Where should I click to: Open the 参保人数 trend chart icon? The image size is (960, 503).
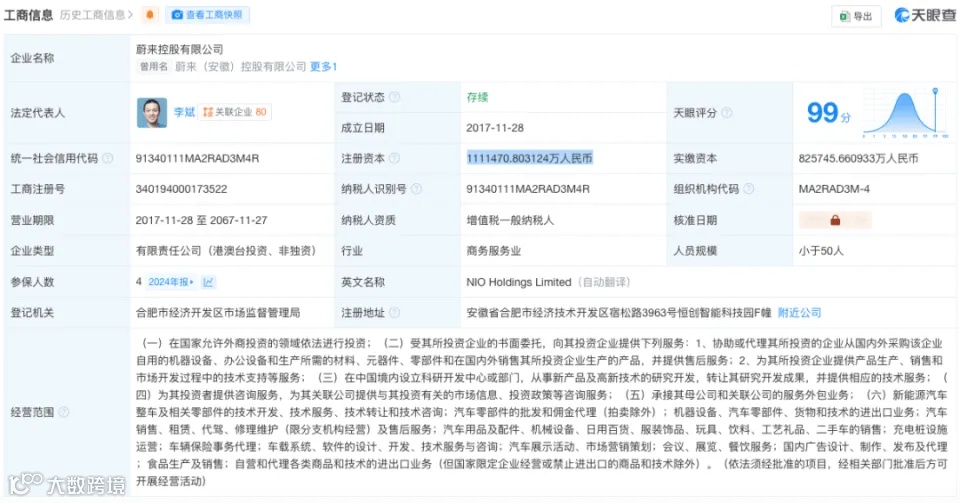pos(208,282)
